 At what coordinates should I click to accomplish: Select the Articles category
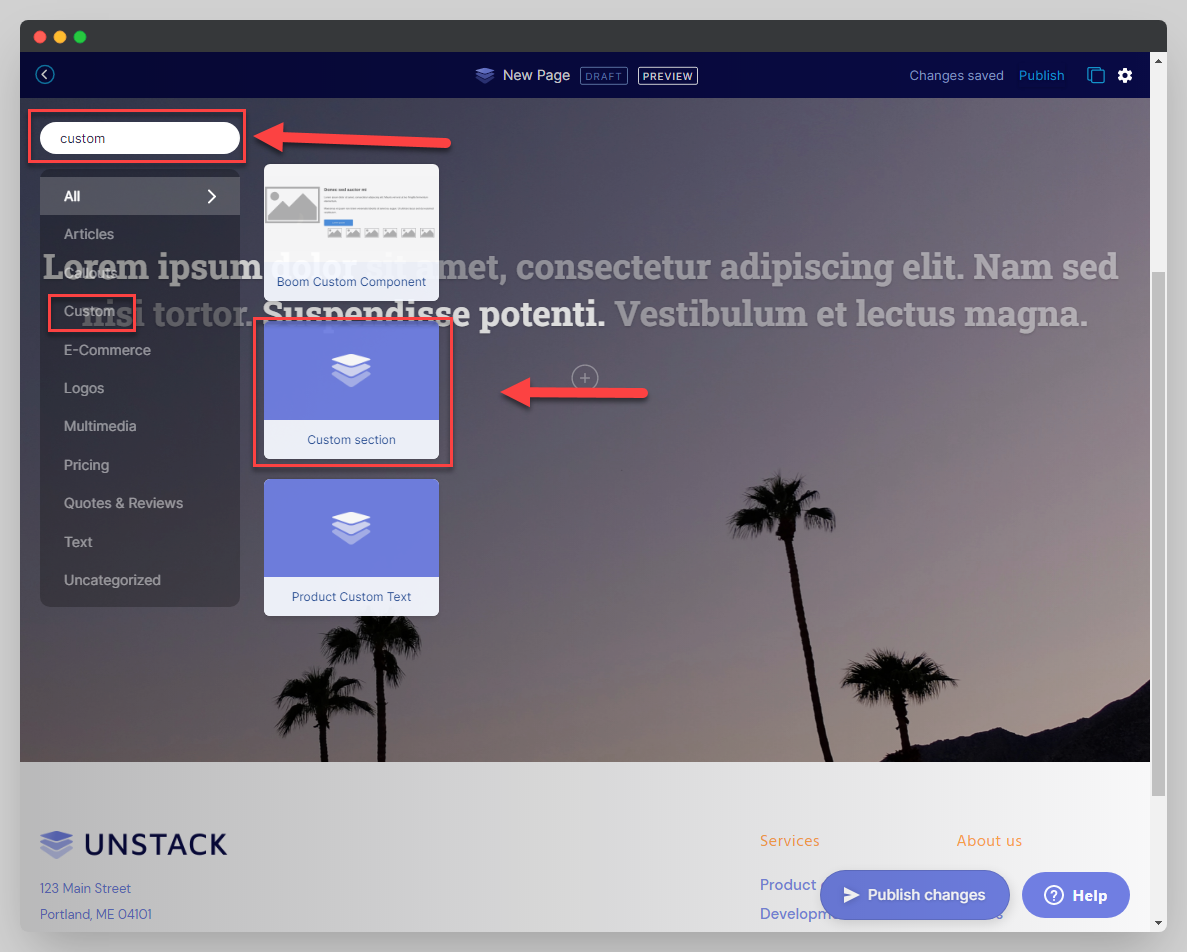pos(89,235)
